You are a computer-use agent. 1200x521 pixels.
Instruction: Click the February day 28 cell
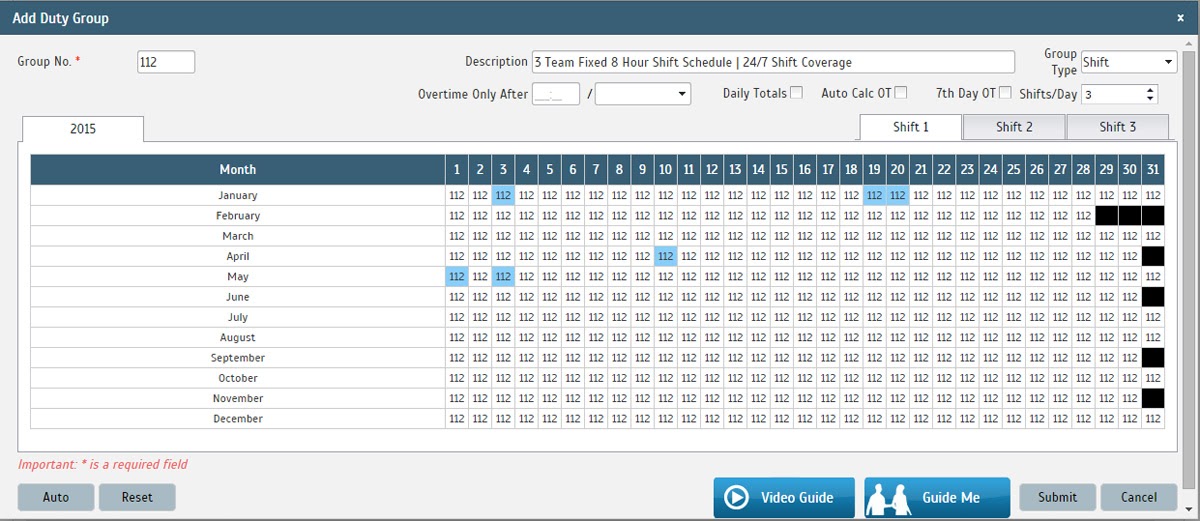coord(1083,216)
